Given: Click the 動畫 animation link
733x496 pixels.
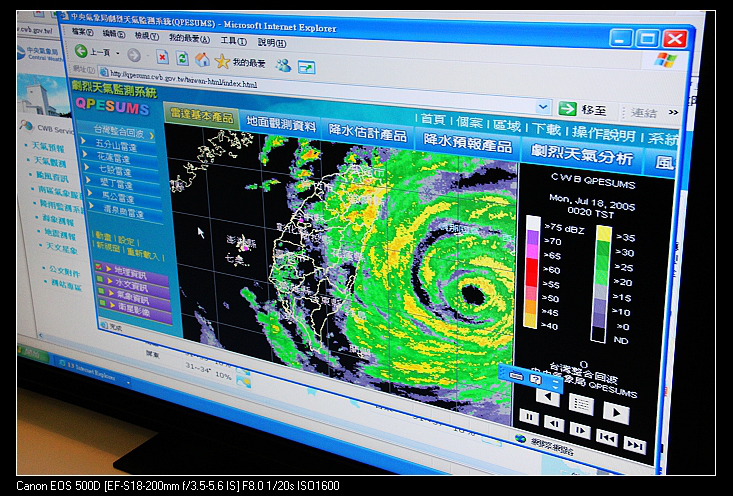Looking at the screenshot, I should (x=103, y=236).
